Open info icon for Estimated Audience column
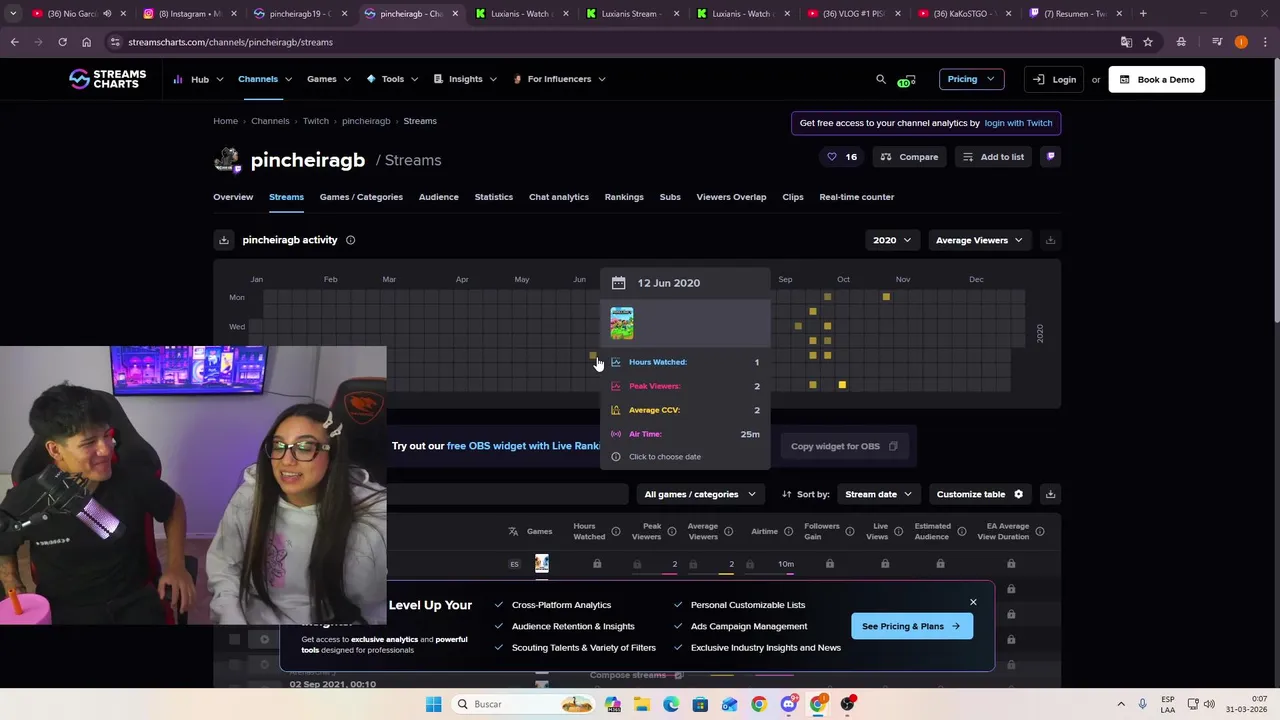 (961, 531)
